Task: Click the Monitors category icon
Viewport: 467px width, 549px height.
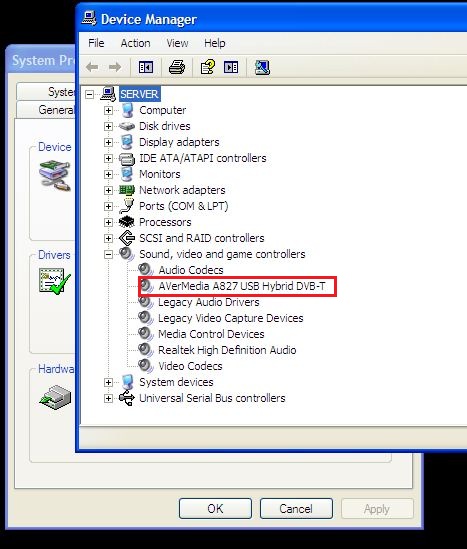Action: [x=127, y=174]
